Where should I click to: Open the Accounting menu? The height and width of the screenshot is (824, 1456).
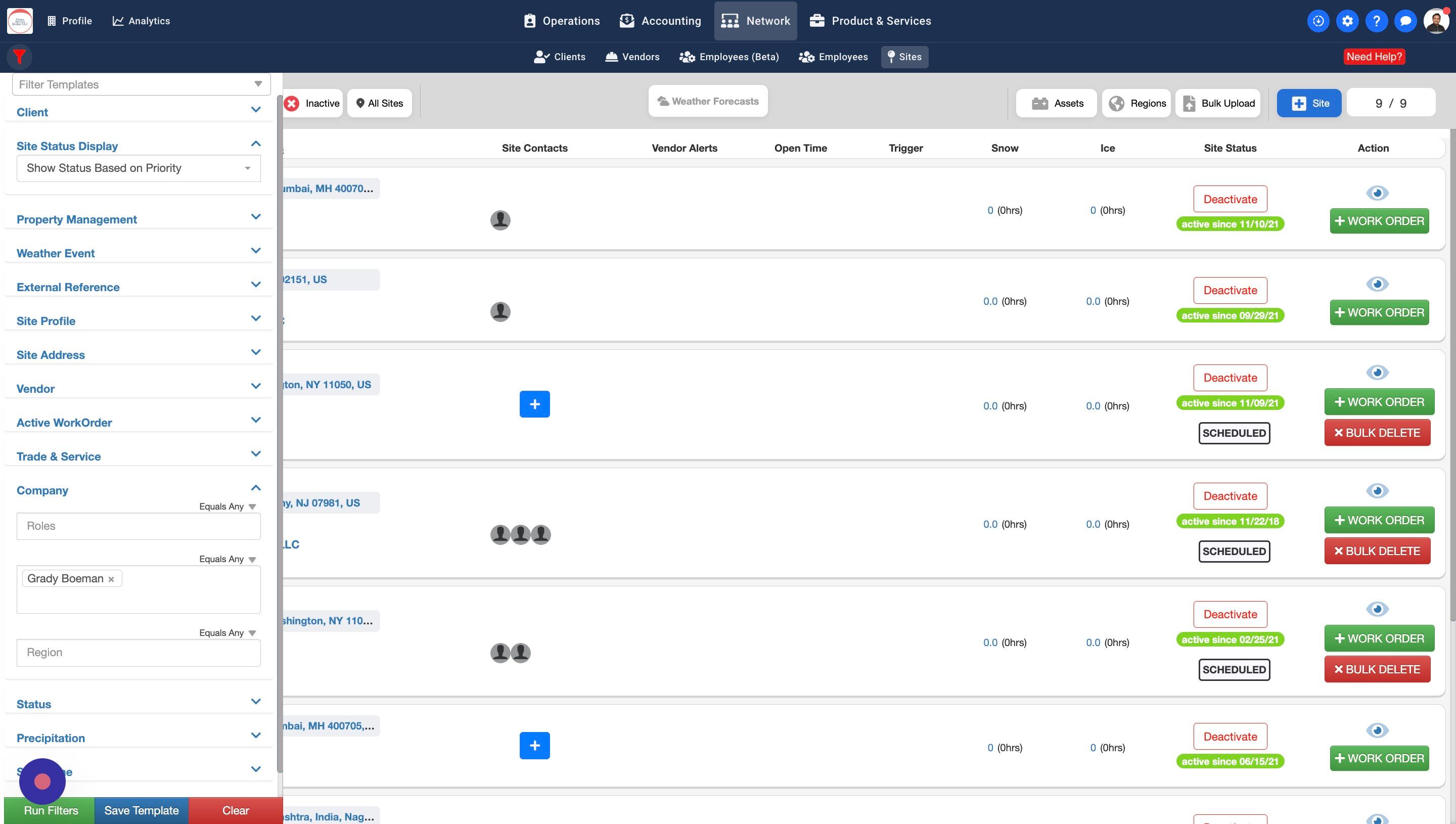[x=660, y=21]
